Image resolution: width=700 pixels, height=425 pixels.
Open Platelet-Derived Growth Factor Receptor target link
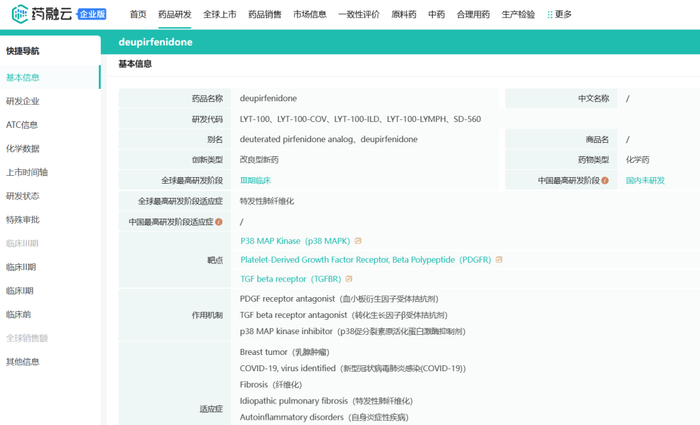click(x=366, y=260)
